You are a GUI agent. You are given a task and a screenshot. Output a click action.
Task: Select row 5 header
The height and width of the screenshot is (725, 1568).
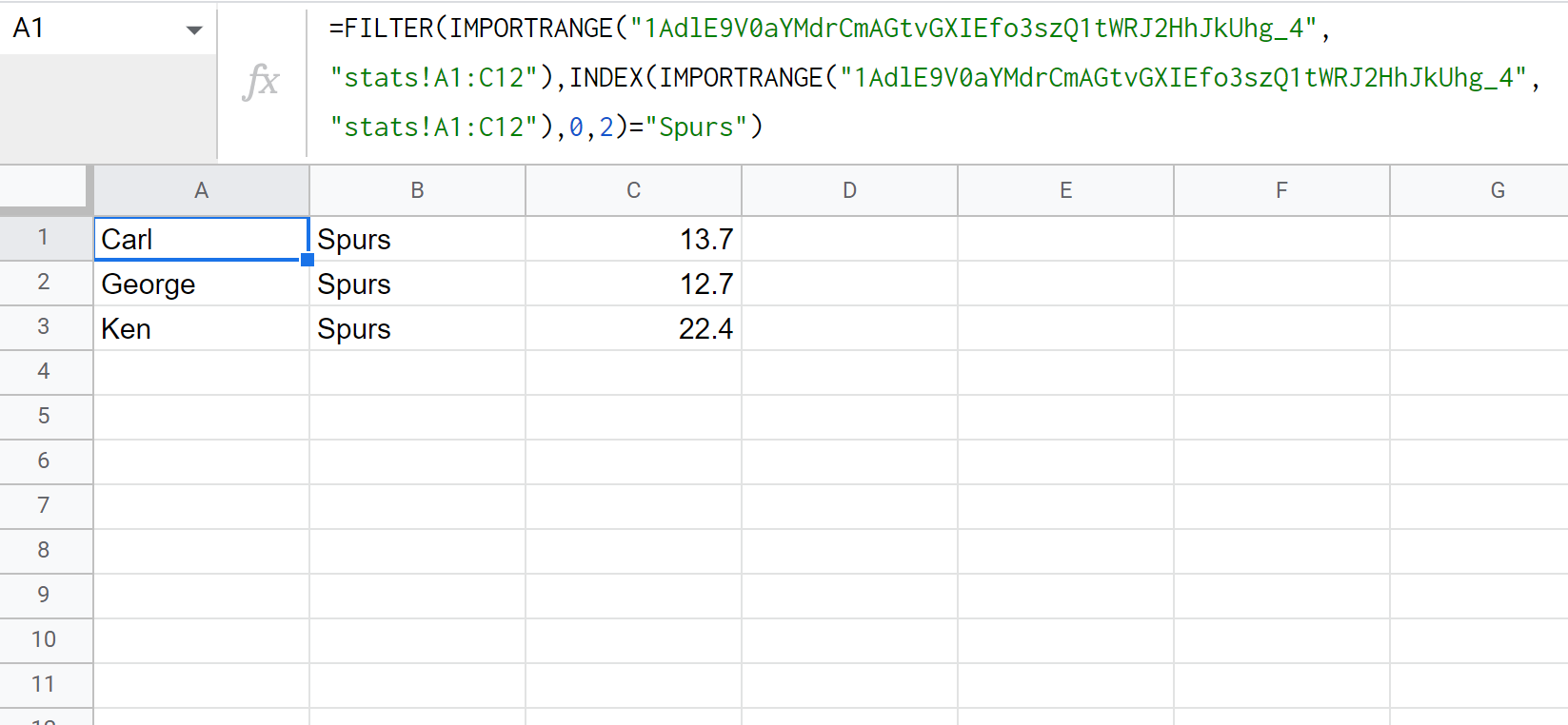pyautogui.click(x=44, y=417)
